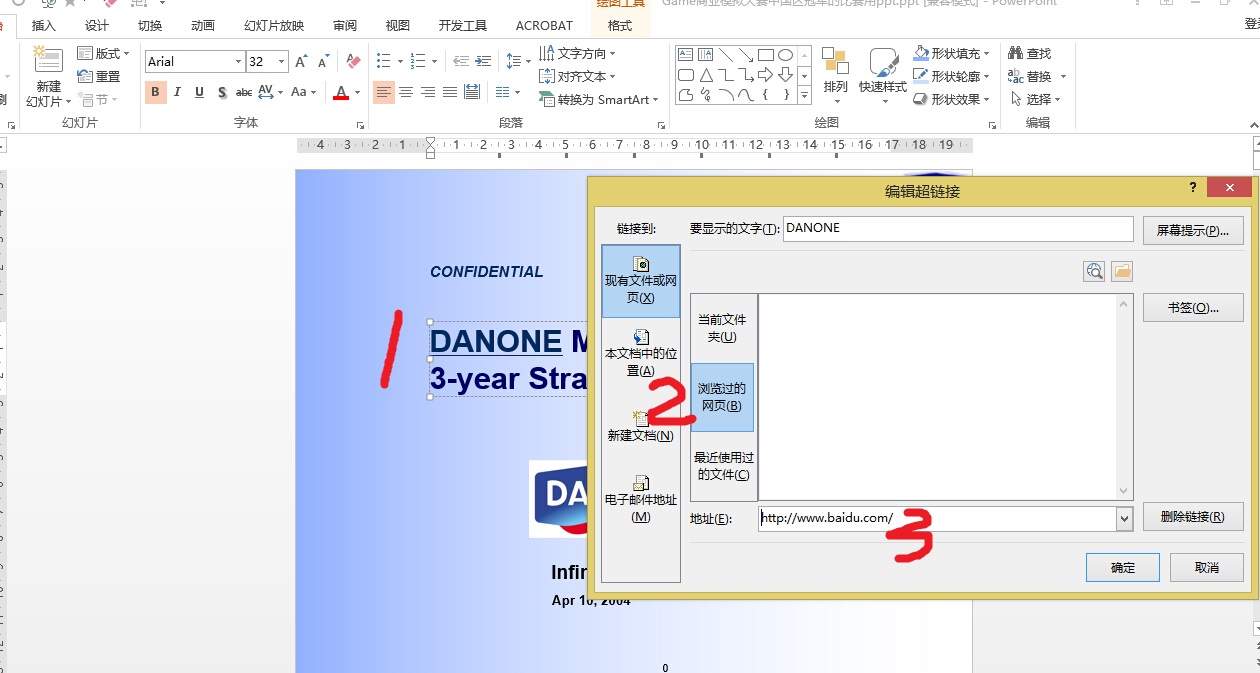
Task: Expand address dropdown in hyperlink dialog
Action: tap(1124, 519)
